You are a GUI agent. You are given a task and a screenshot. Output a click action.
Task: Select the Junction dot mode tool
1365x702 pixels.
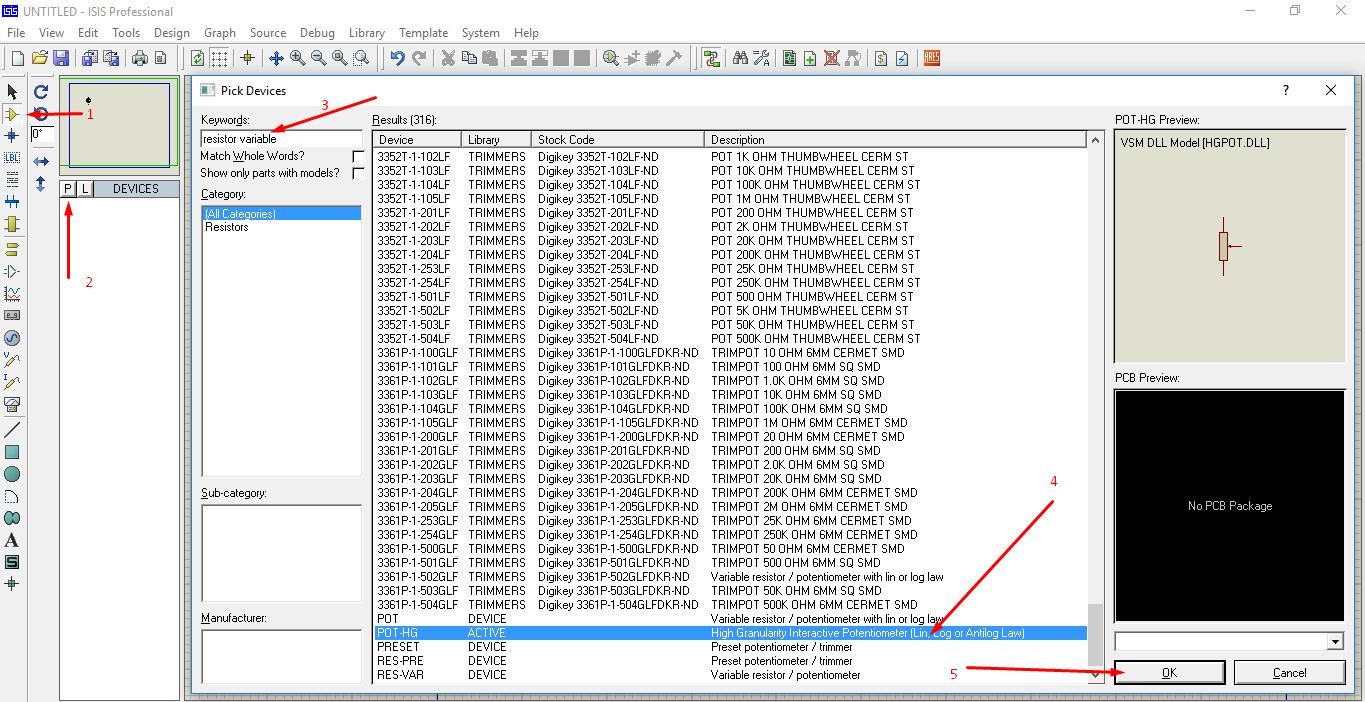pos(12,136)
